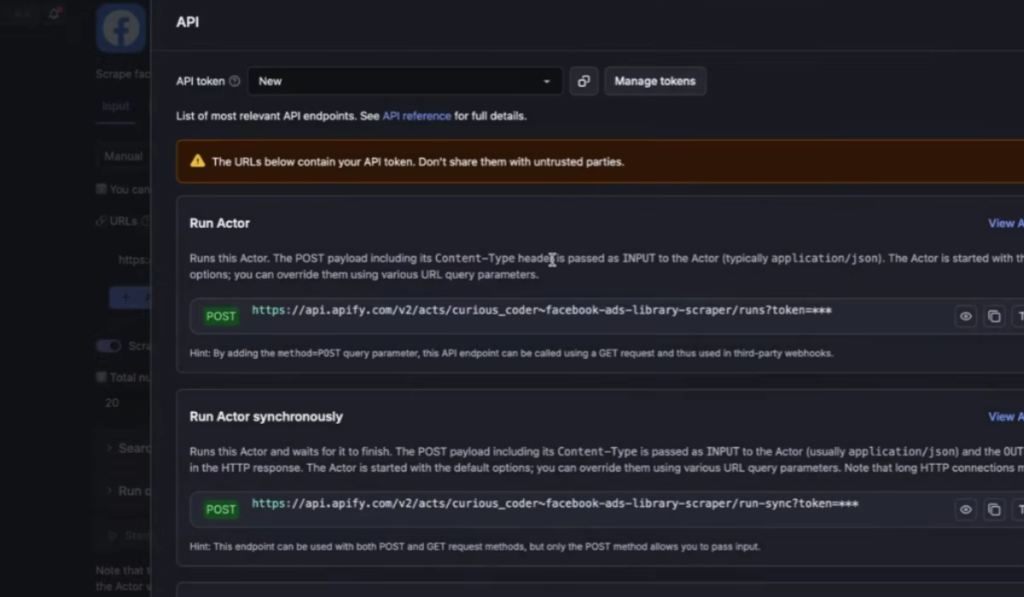Expand the Run options section

pos(128,491)
